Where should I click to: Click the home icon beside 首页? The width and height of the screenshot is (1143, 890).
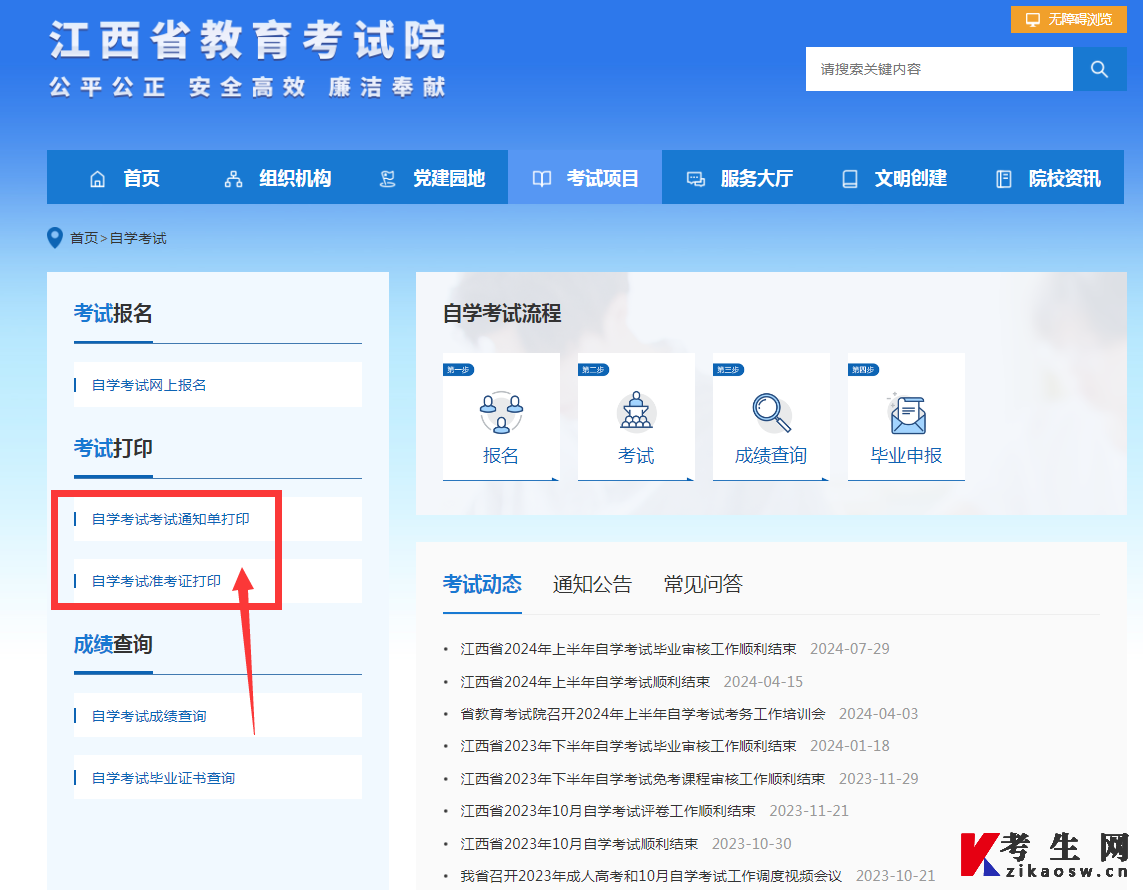(97, 177)
